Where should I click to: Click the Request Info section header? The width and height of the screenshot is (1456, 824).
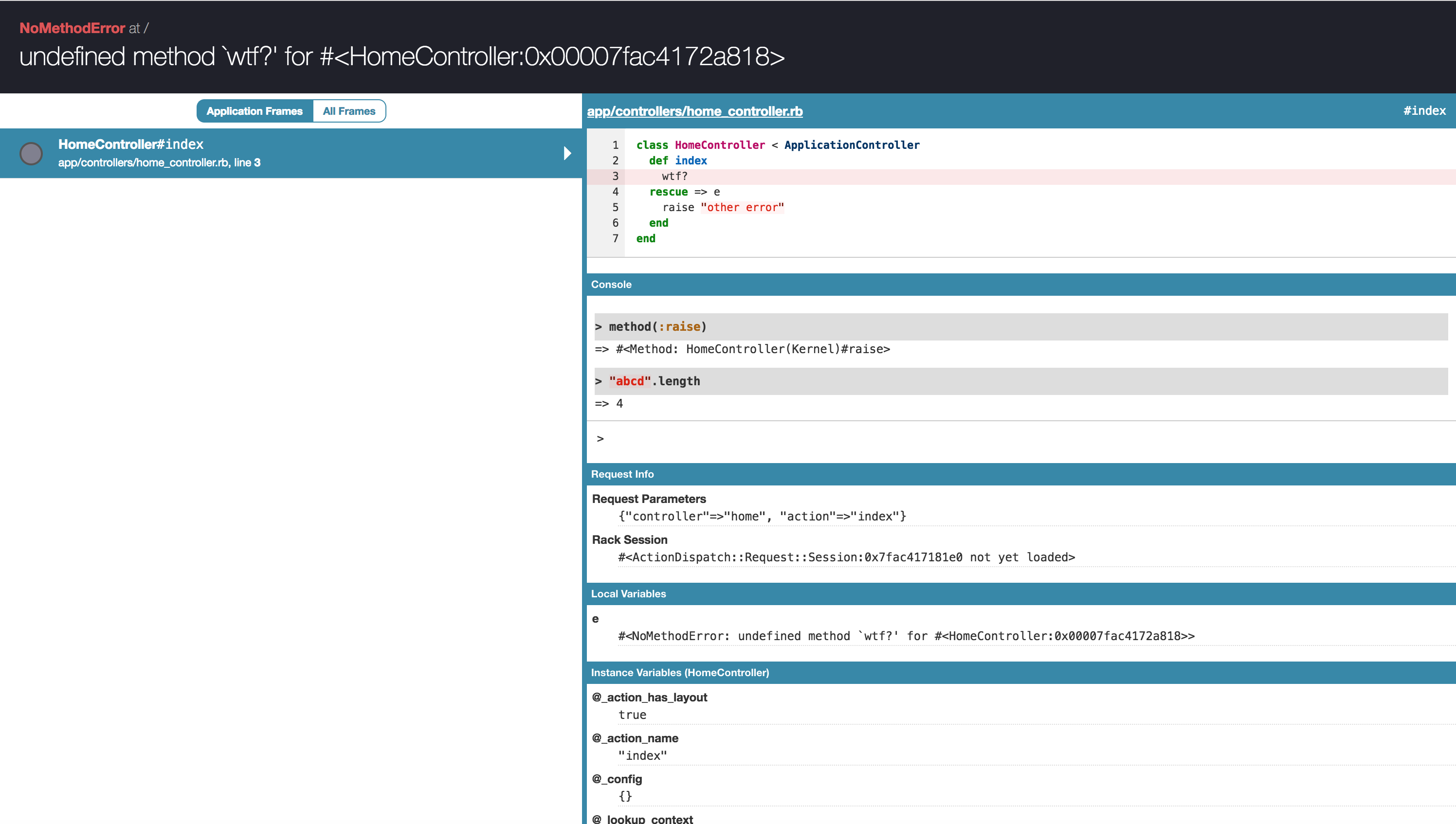(x=1021, y=474)
